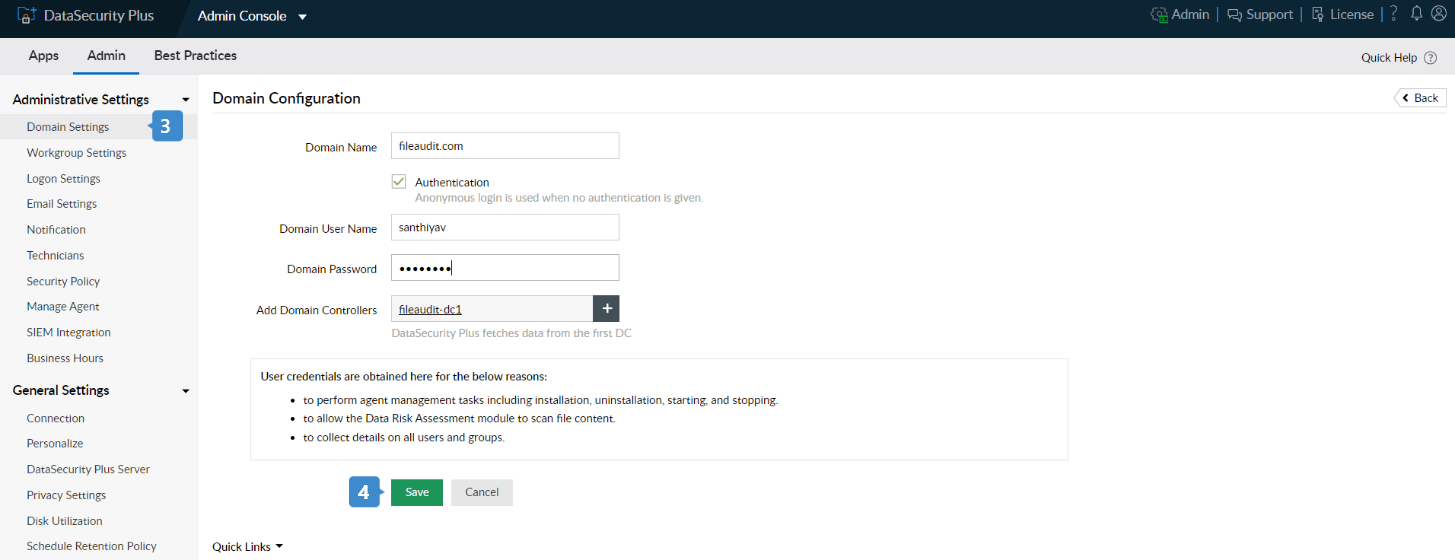Open Privacy Settings
This screenshot has width=1455, height=560.
pos(66,496)
